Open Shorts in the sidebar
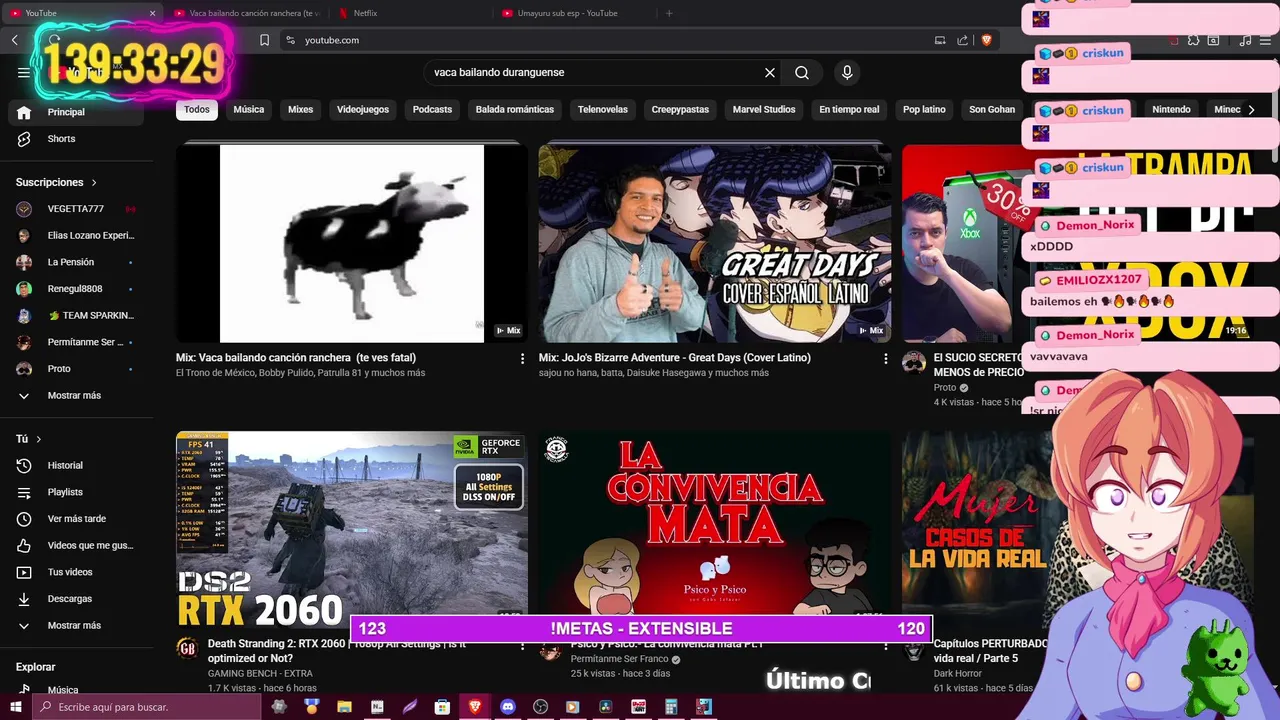Viewport: 1280px width, 720px height. tap(76, 139)
